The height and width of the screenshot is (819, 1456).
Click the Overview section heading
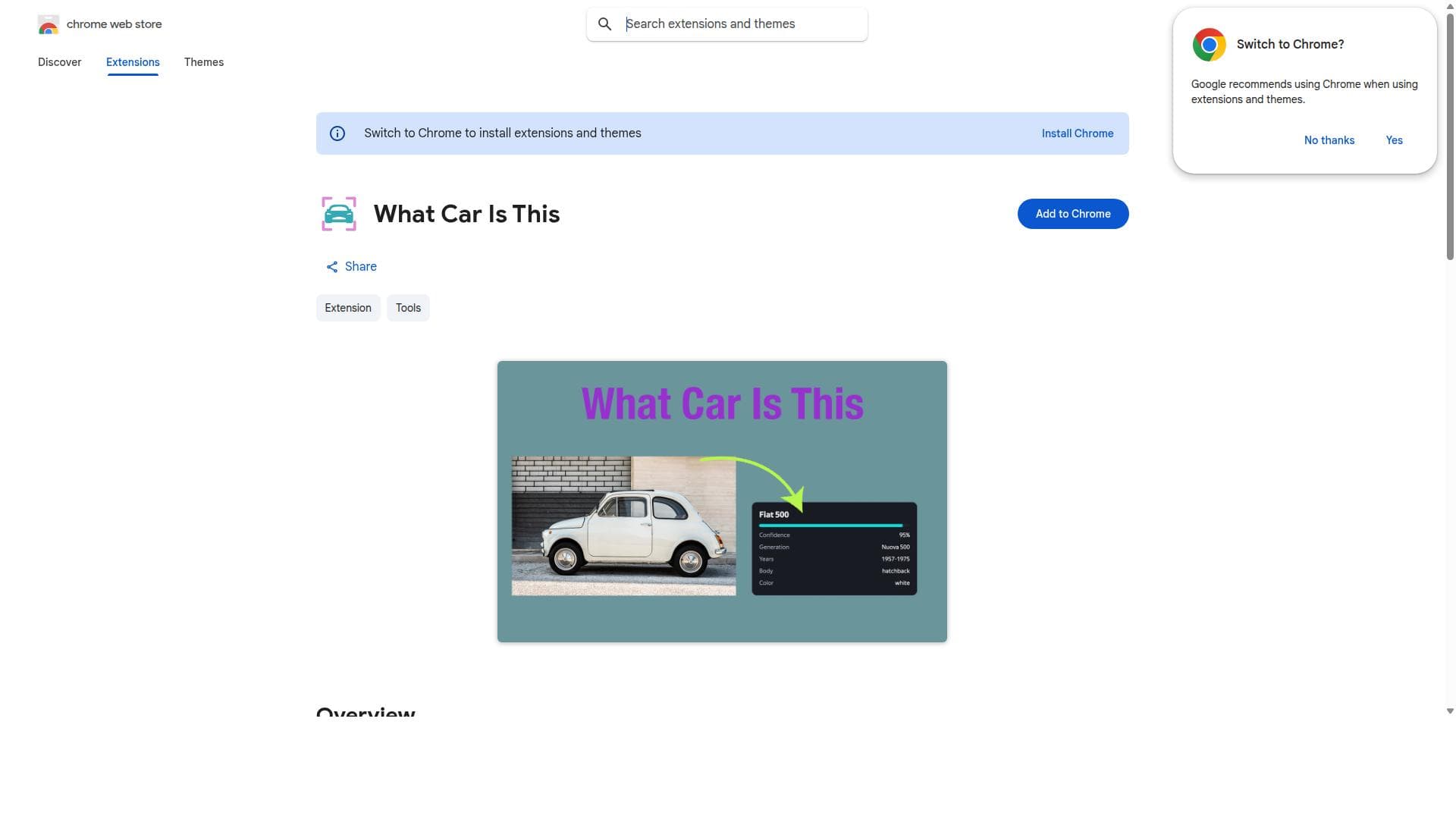366,712
